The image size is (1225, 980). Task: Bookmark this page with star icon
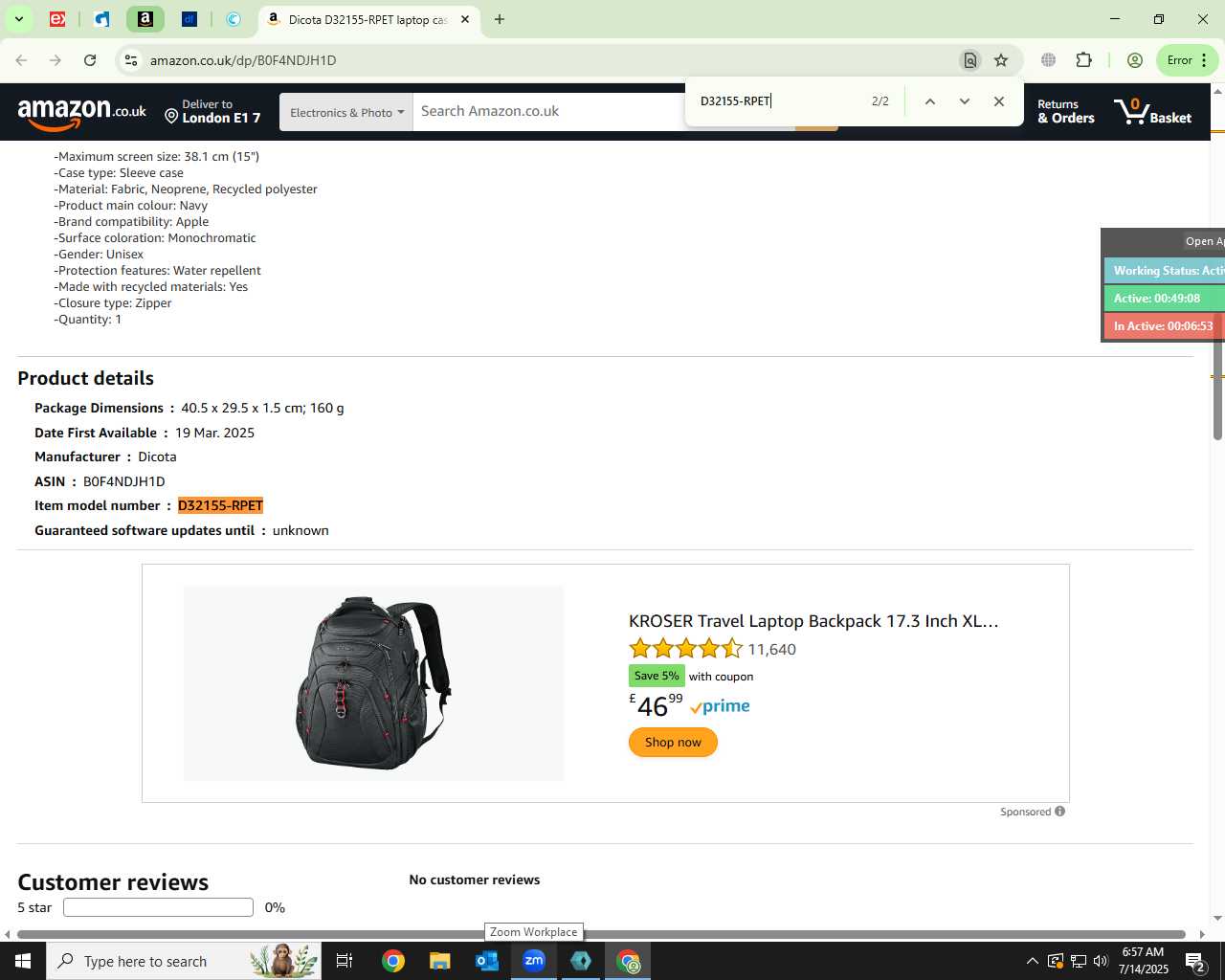click(1001, 60)
